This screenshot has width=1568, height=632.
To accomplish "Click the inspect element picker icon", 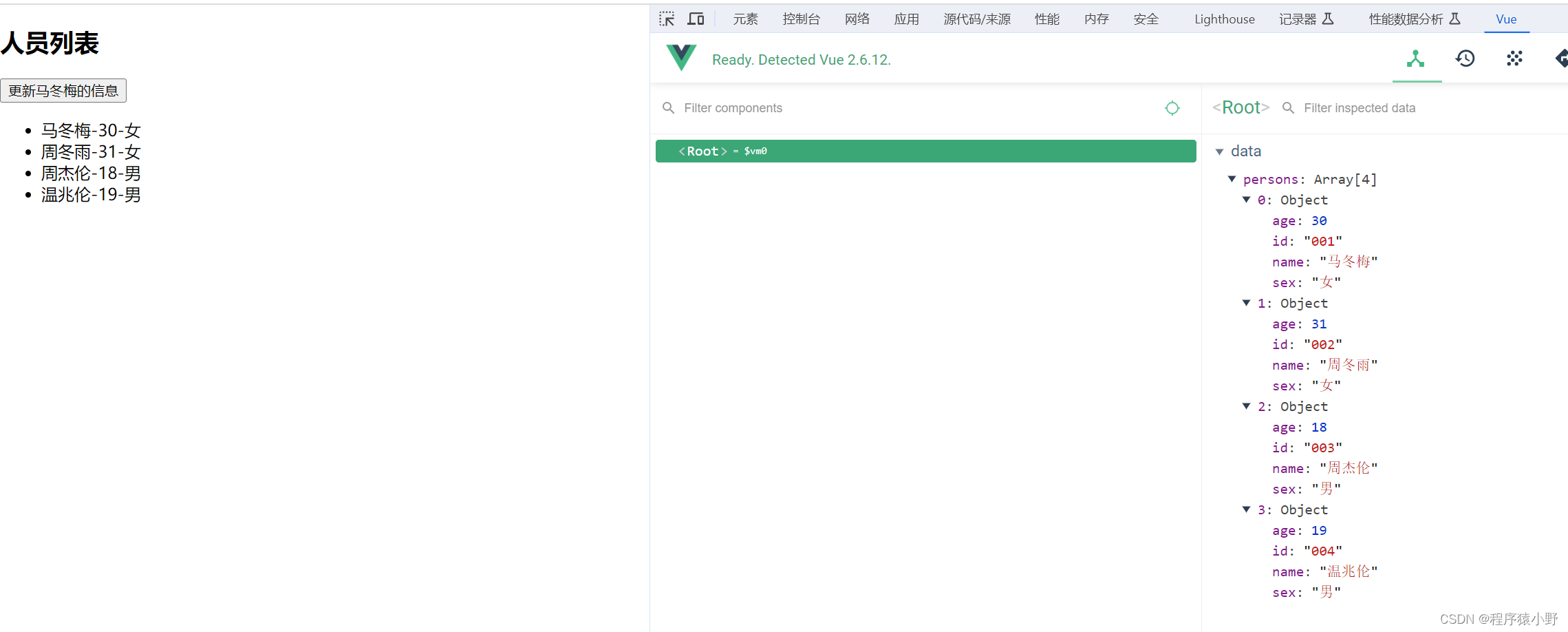I will coord(666,19).
